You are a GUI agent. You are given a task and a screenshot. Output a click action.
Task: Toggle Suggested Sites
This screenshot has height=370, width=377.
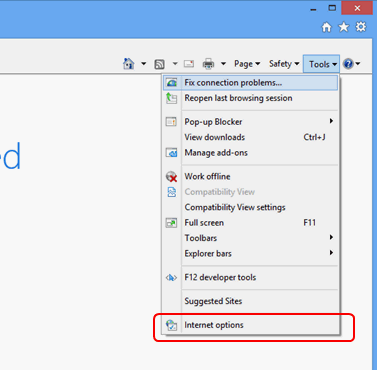pos(250,301)
